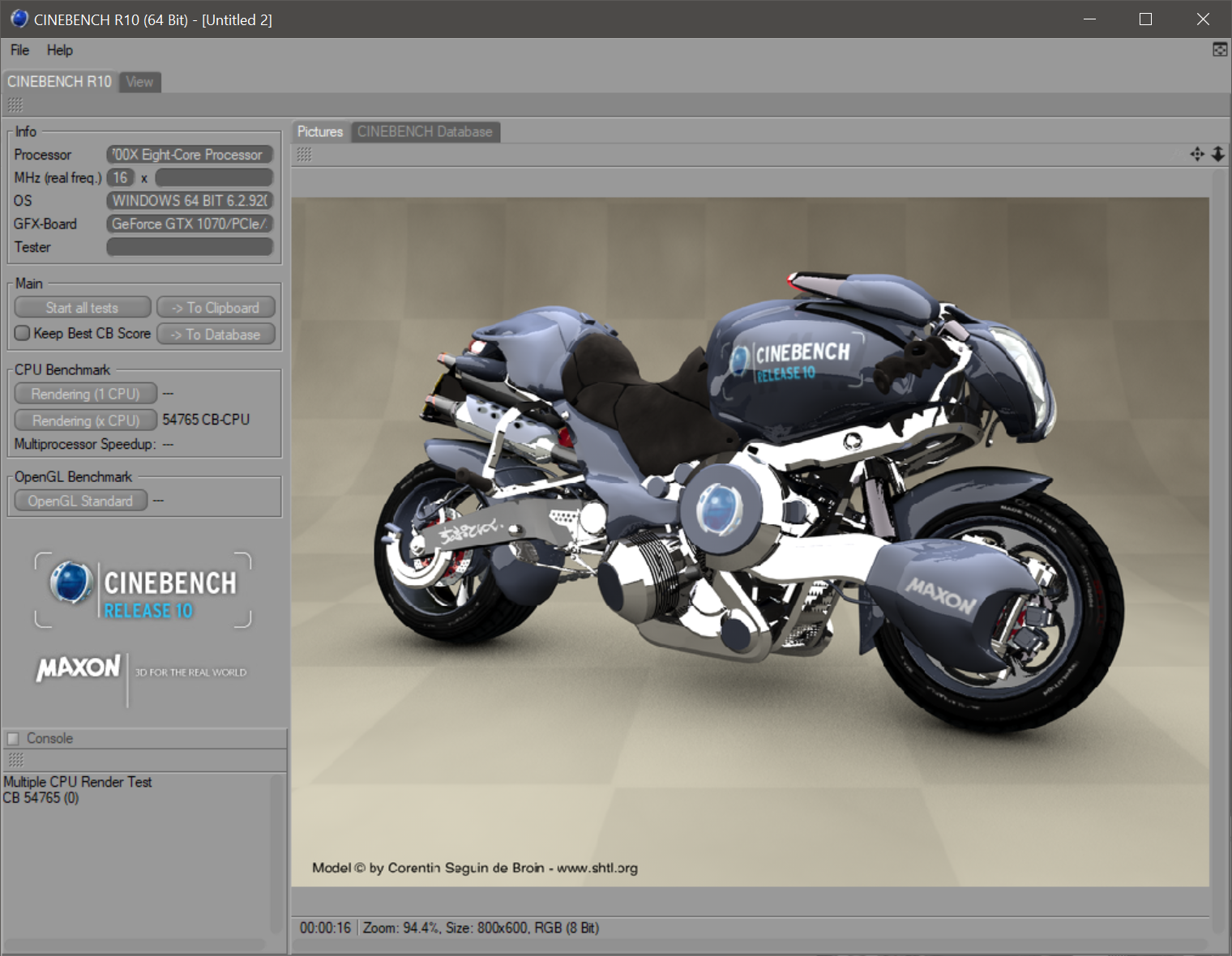Click the Processor name field
Screen dimensions: 1232x956
(x=190, y=155)
